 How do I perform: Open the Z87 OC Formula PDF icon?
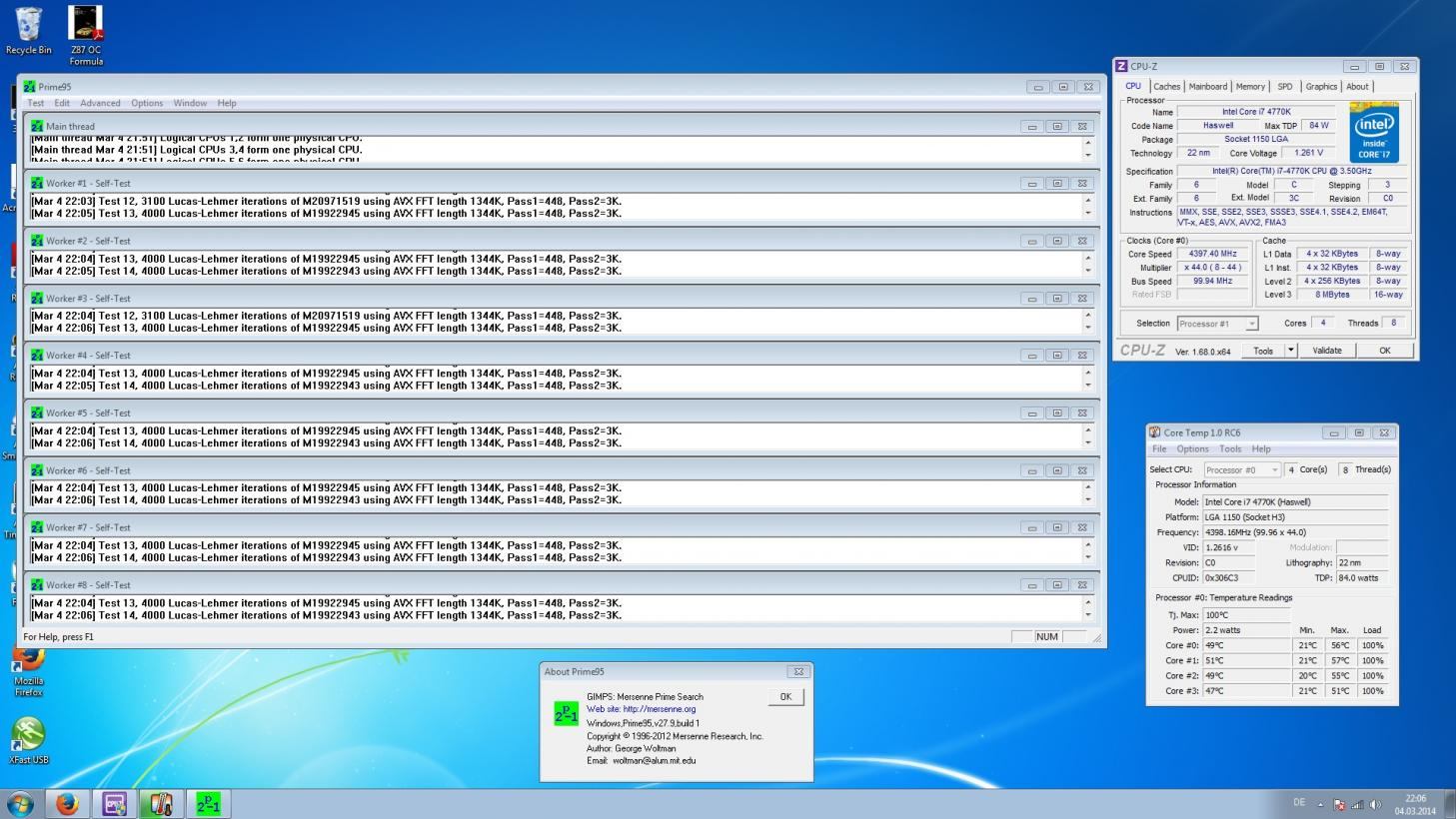[x=85, y=35]
